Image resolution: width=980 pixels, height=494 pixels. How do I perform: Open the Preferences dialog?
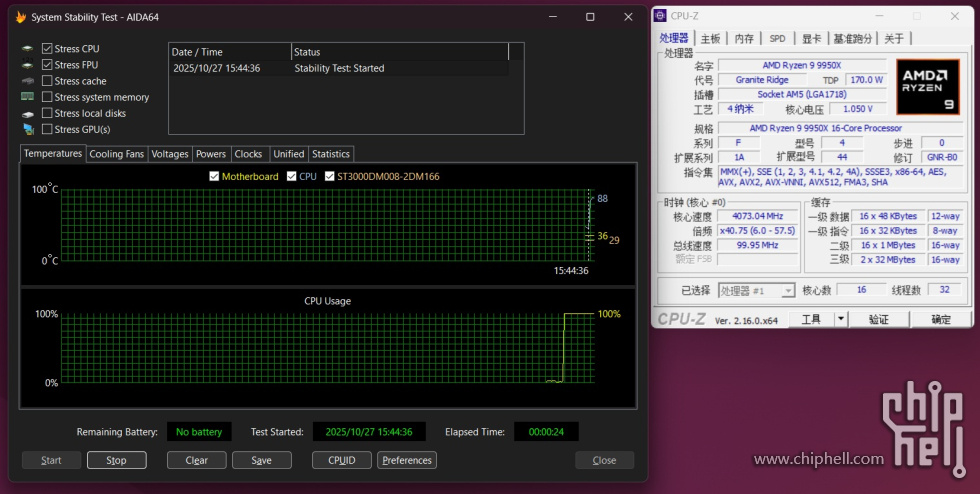coord(407,460)
